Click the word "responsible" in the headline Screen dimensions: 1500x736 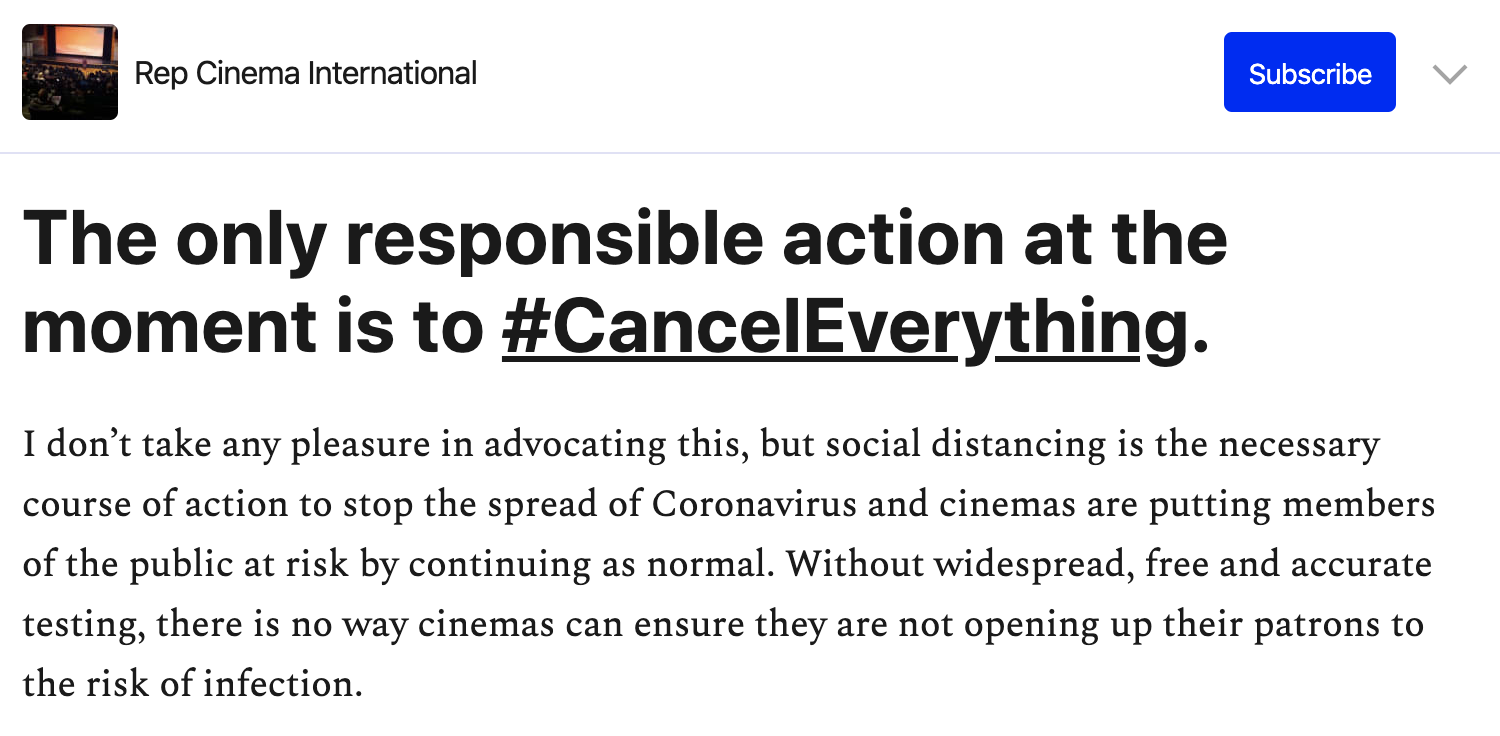552,240
